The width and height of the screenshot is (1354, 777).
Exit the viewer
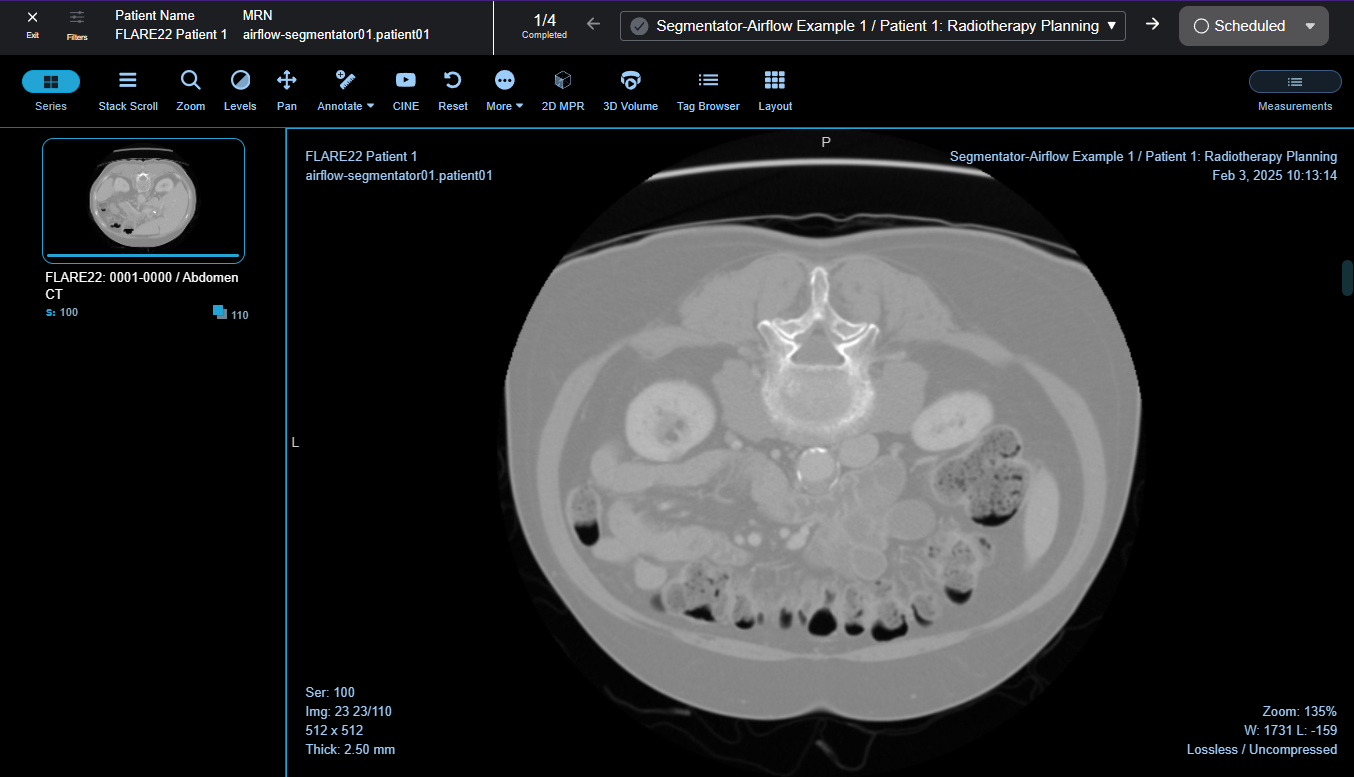coord(33,24)
